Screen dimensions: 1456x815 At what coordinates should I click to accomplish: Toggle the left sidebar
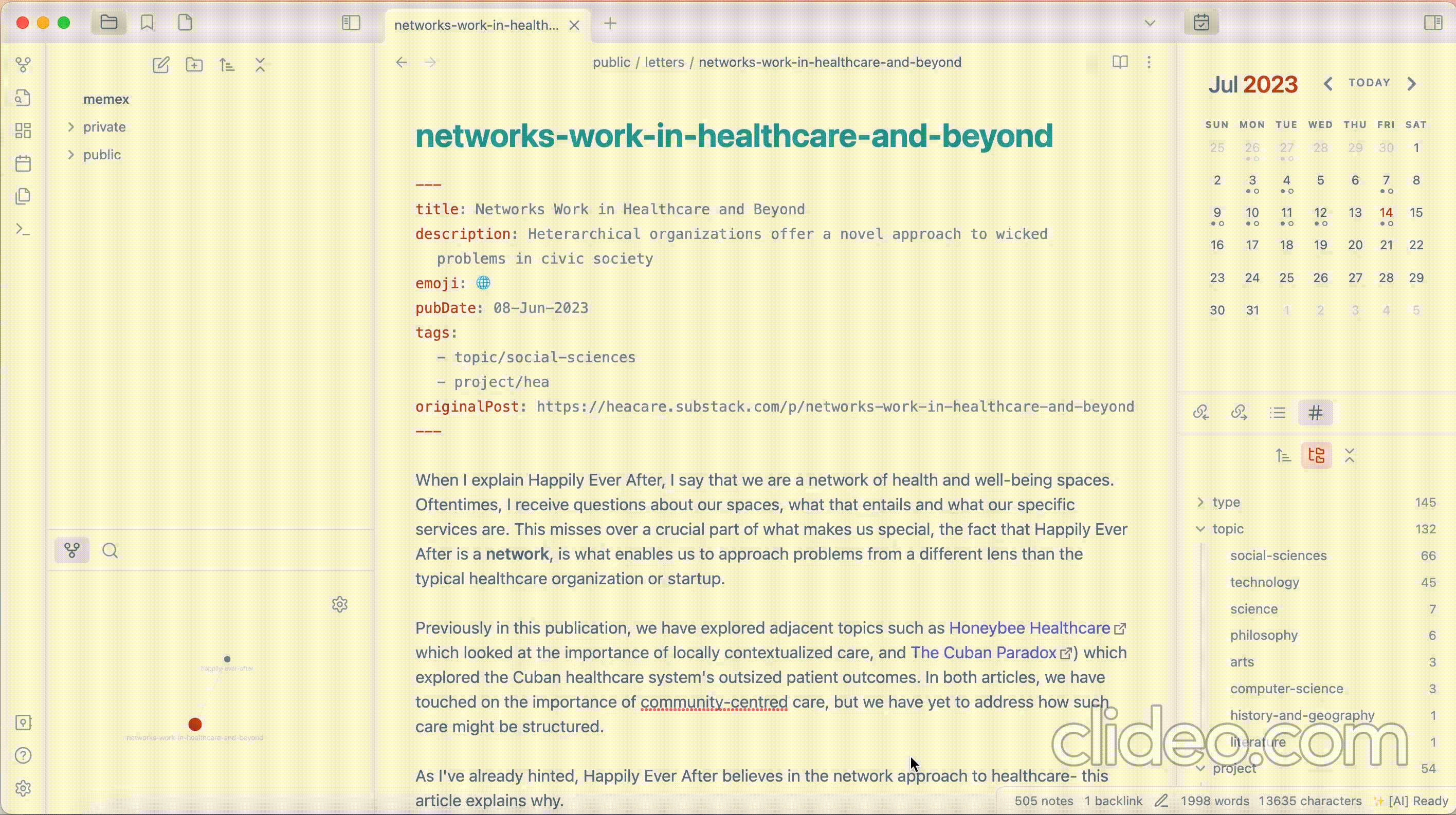pyautogui.click(x=351, y=23)
